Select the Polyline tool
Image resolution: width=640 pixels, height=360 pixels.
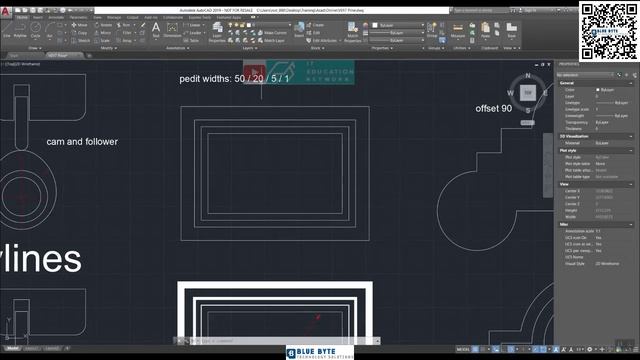coord(20,31)
